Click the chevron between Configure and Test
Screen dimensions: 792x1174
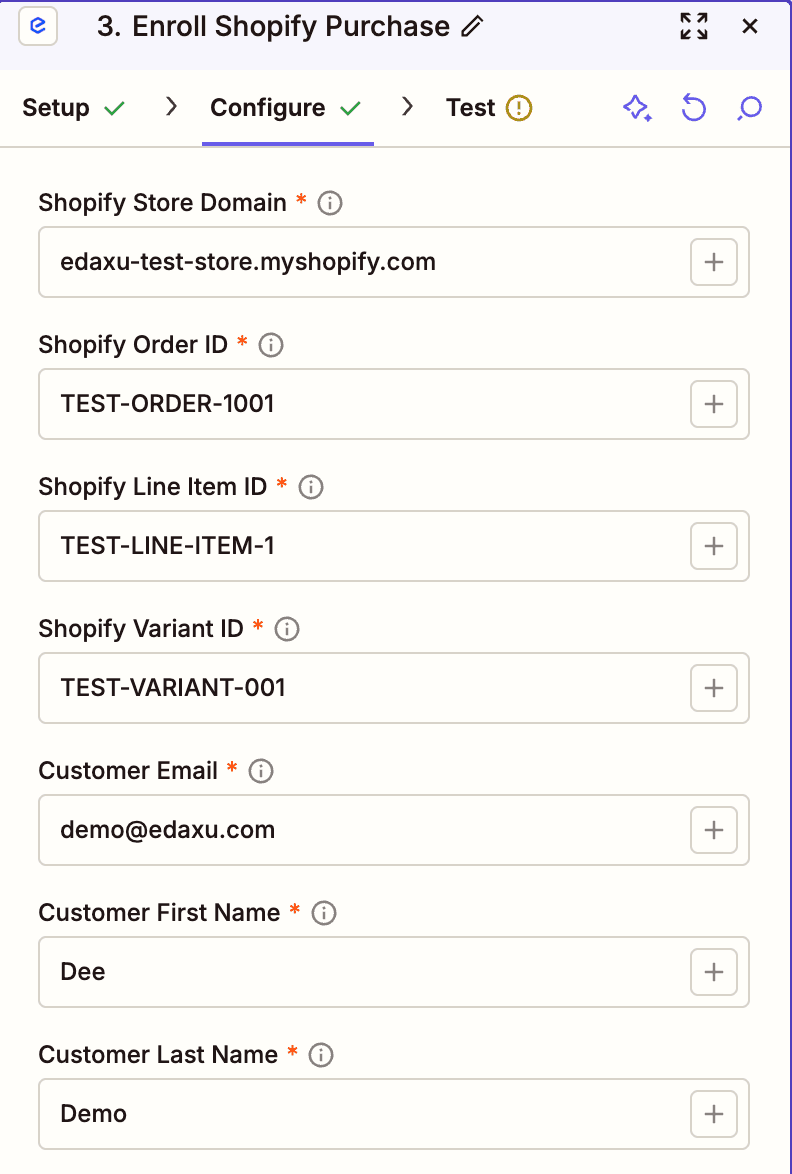[407, 108]
